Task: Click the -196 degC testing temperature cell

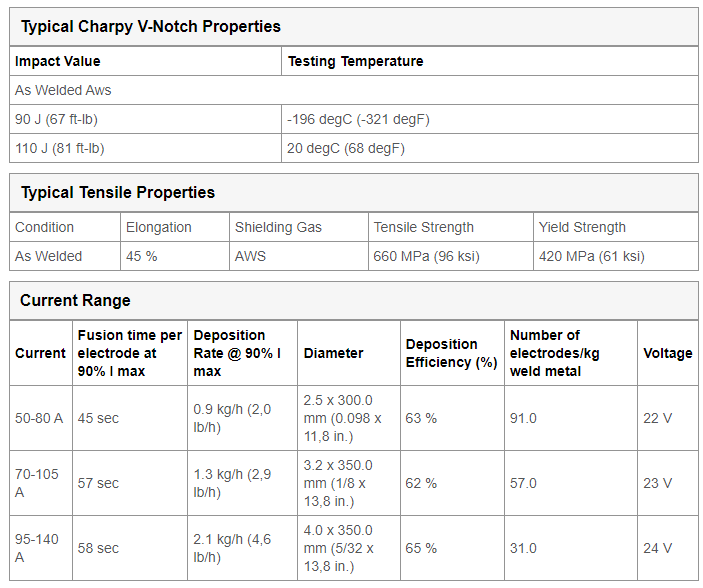Action: 490,119
